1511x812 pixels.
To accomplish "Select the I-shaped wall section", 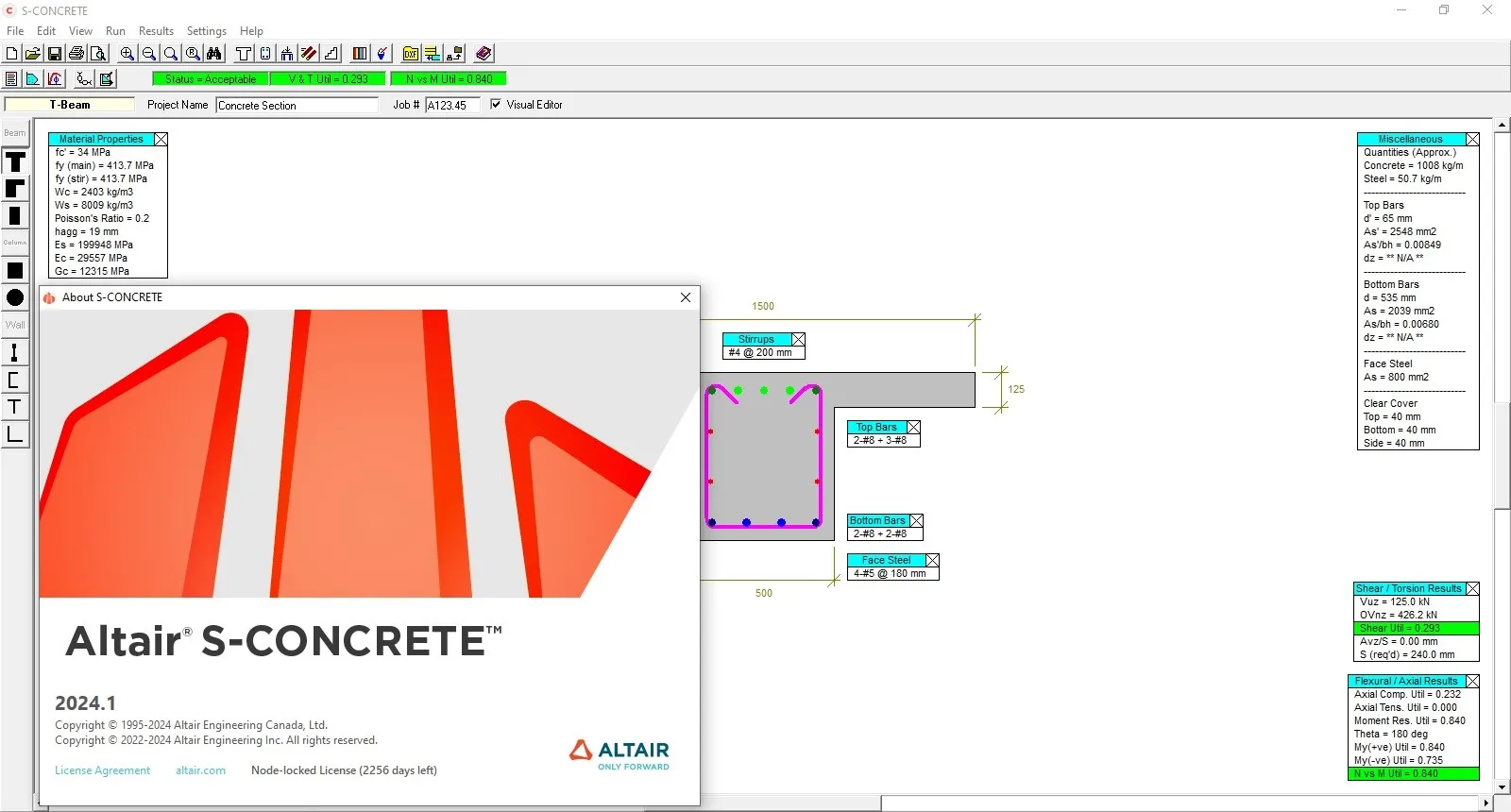I will click(15, 352).
